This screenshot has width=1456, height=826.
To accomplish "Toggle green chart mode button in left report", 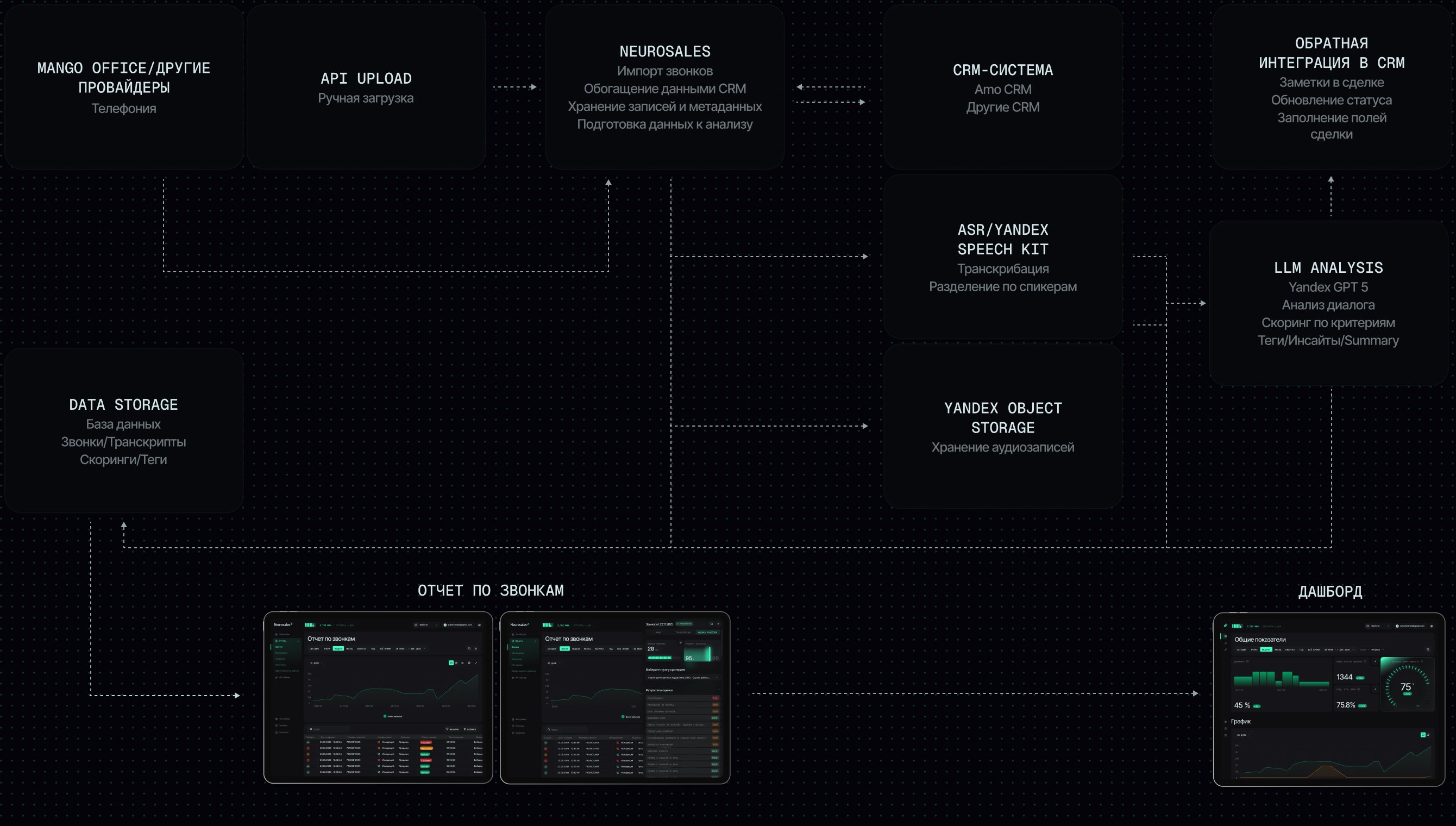I will pyautogui.click(x=451, y=663).
